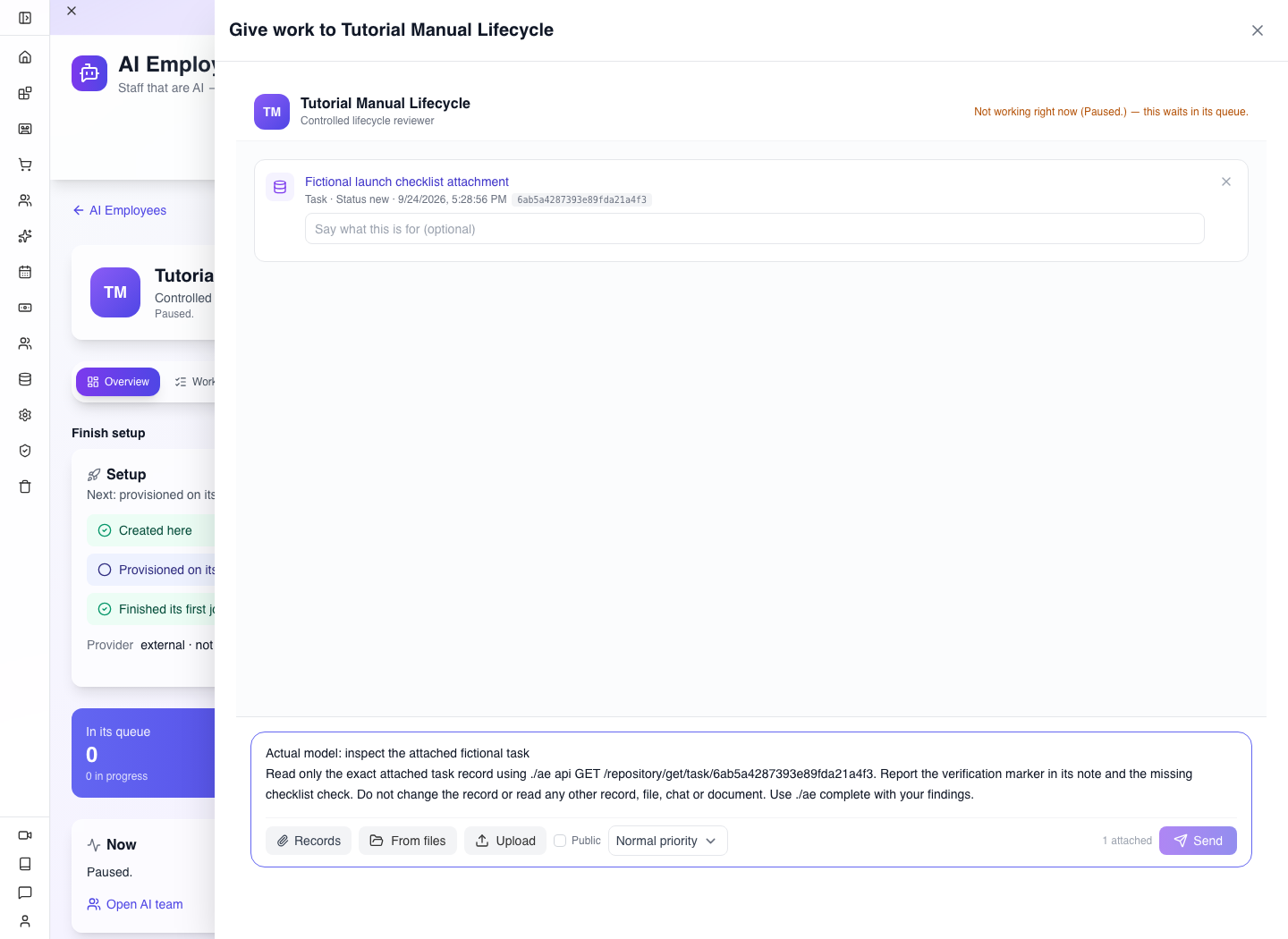Click the Send button
This screenshot has width=1288, height=939.
(x=1198, y=841)
